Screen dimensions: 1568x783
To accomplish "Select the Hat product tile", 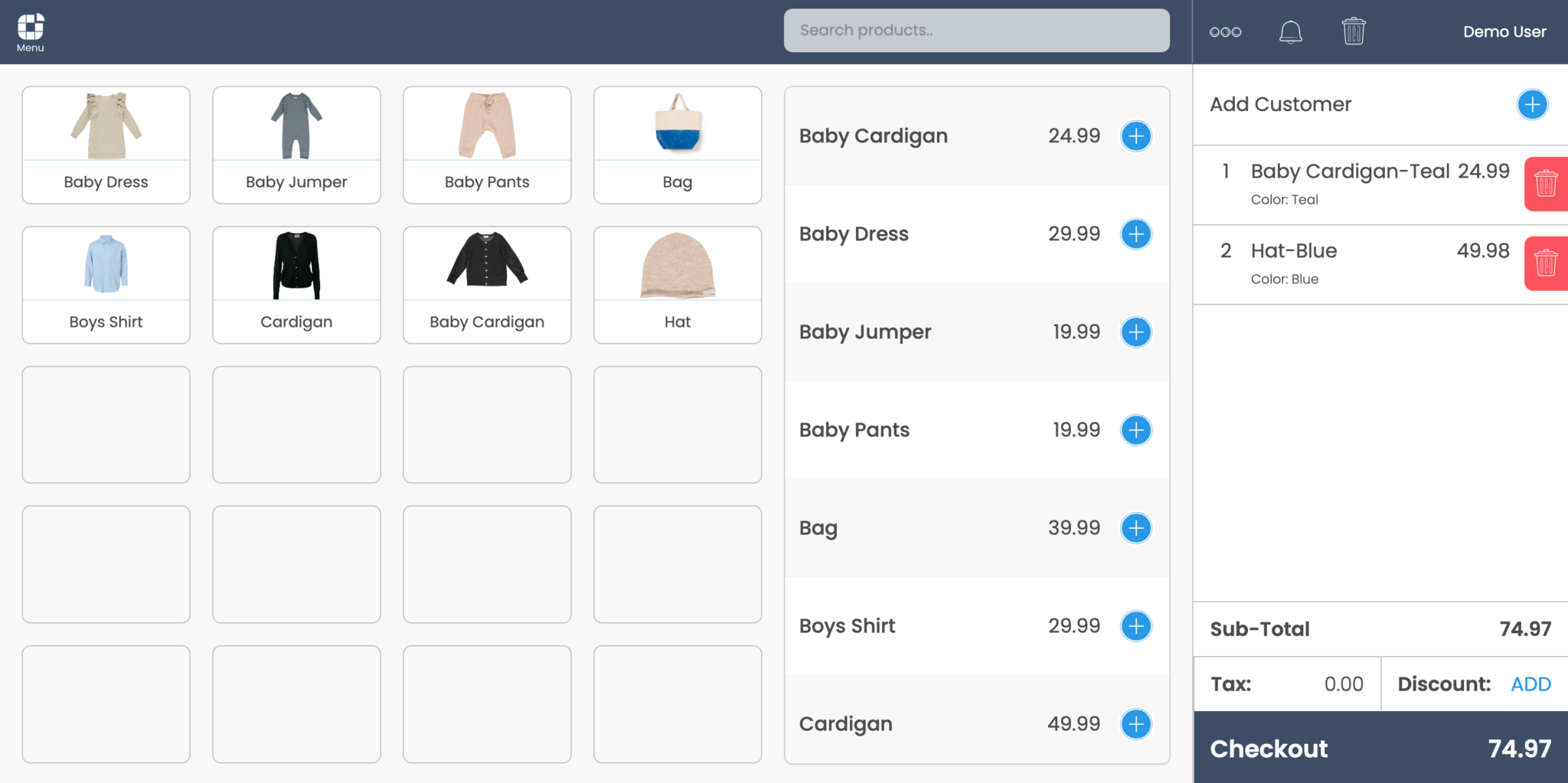I will pyautogui.click(x=677, y=284).
